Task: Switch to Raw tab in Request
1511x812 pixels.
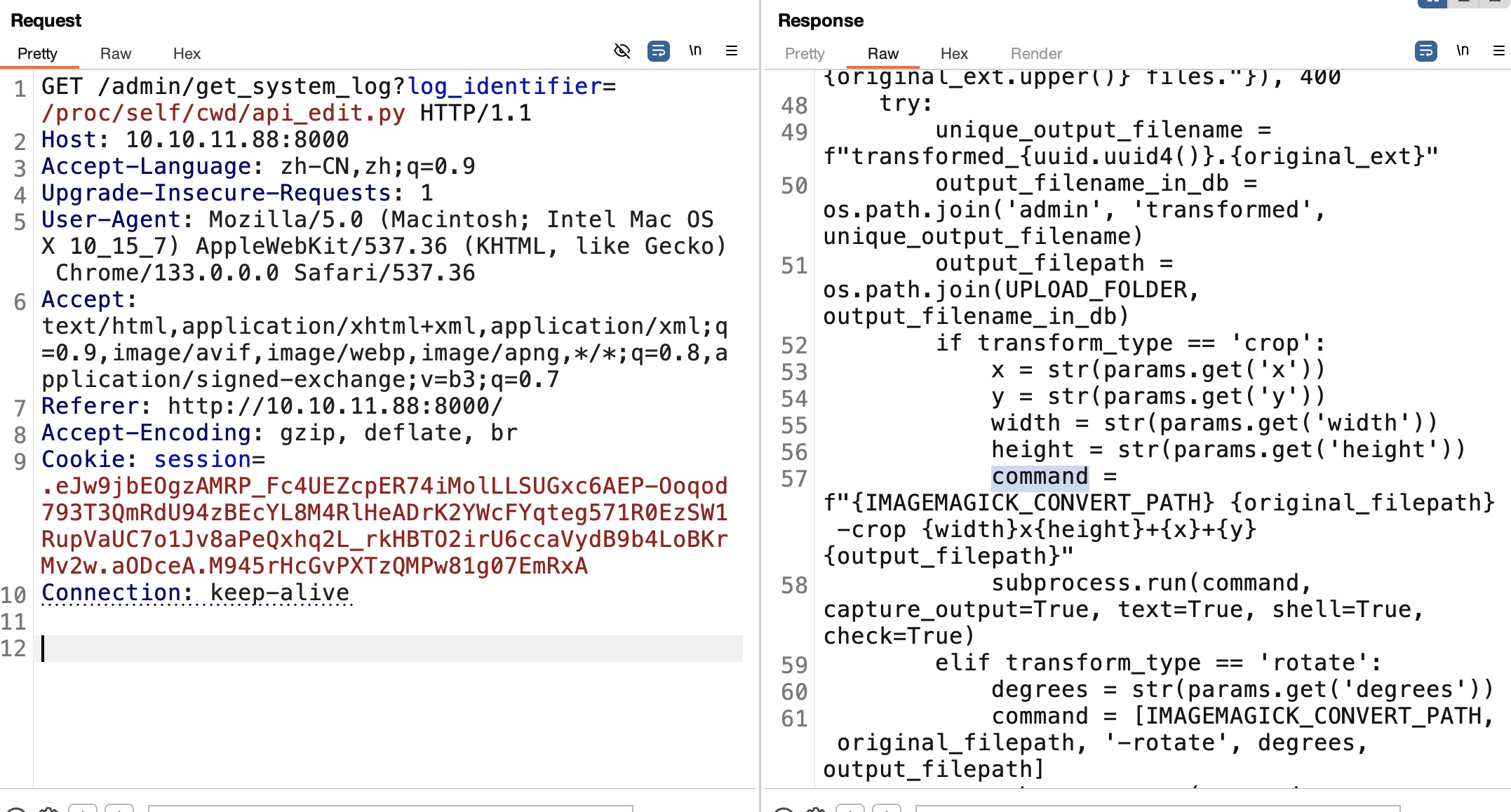Action: coord(115,54)
